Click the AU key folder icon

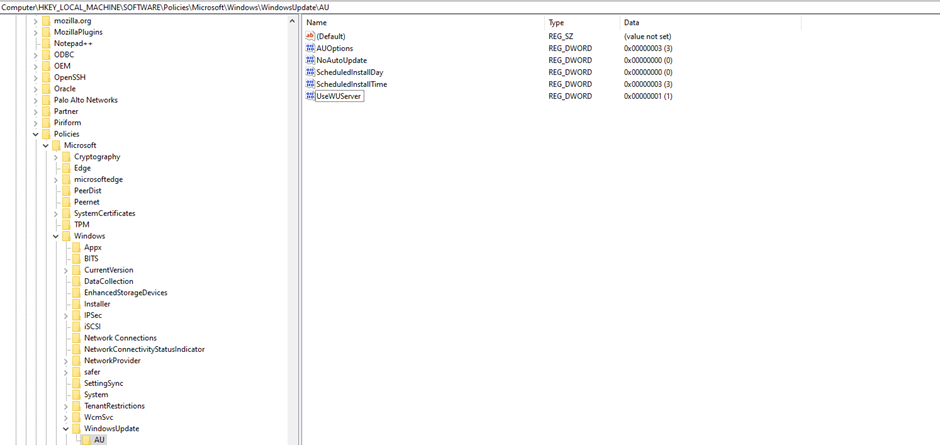tap(87, 440)
